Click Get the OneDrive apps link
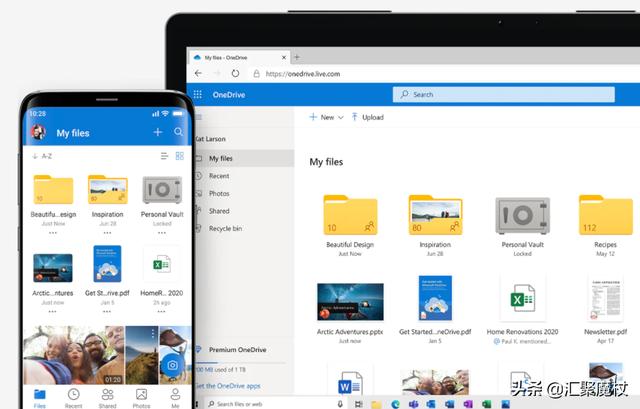640x409 pixels. coord(228,386)
